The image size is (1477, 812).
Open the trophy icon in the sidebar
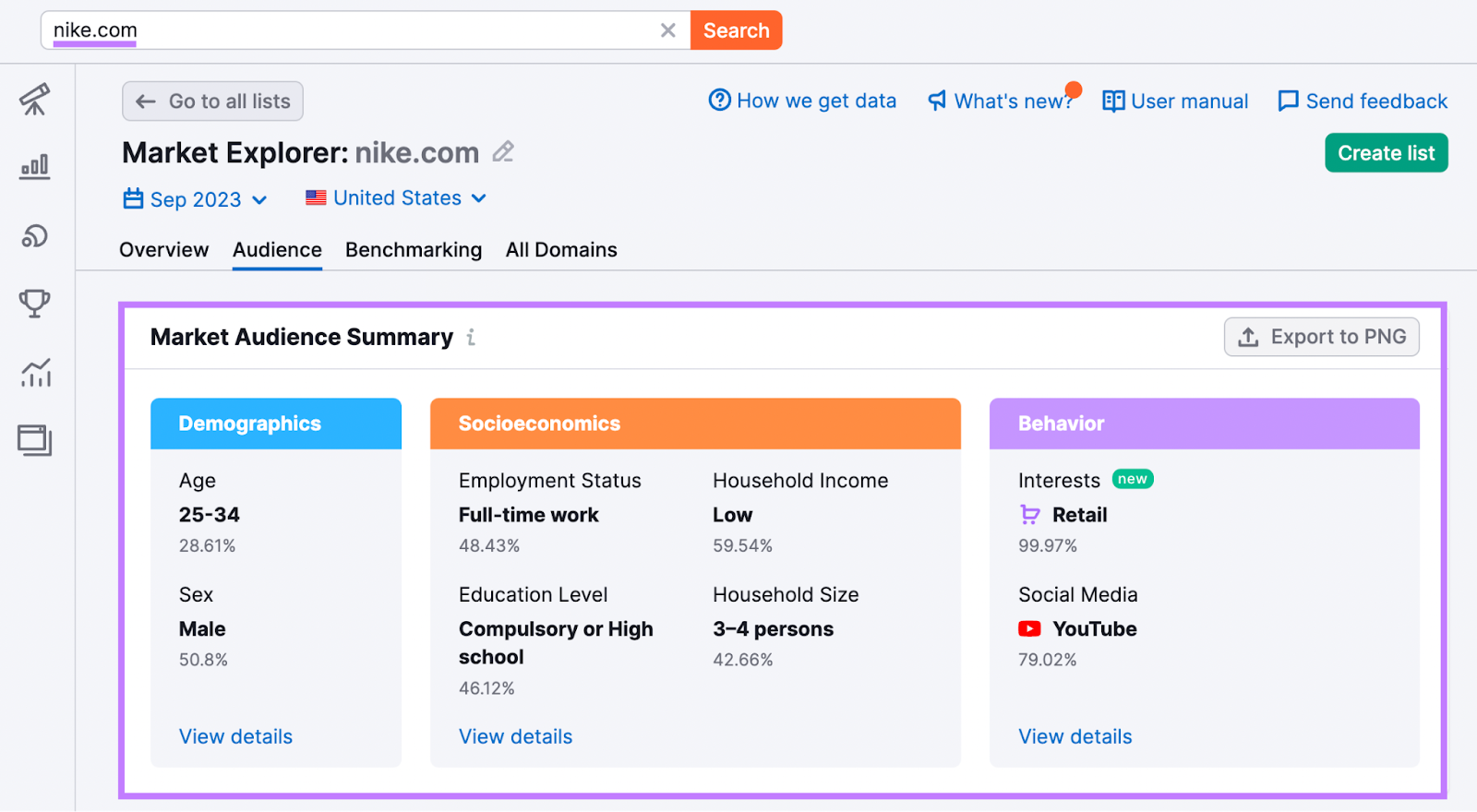click(35, 304)
